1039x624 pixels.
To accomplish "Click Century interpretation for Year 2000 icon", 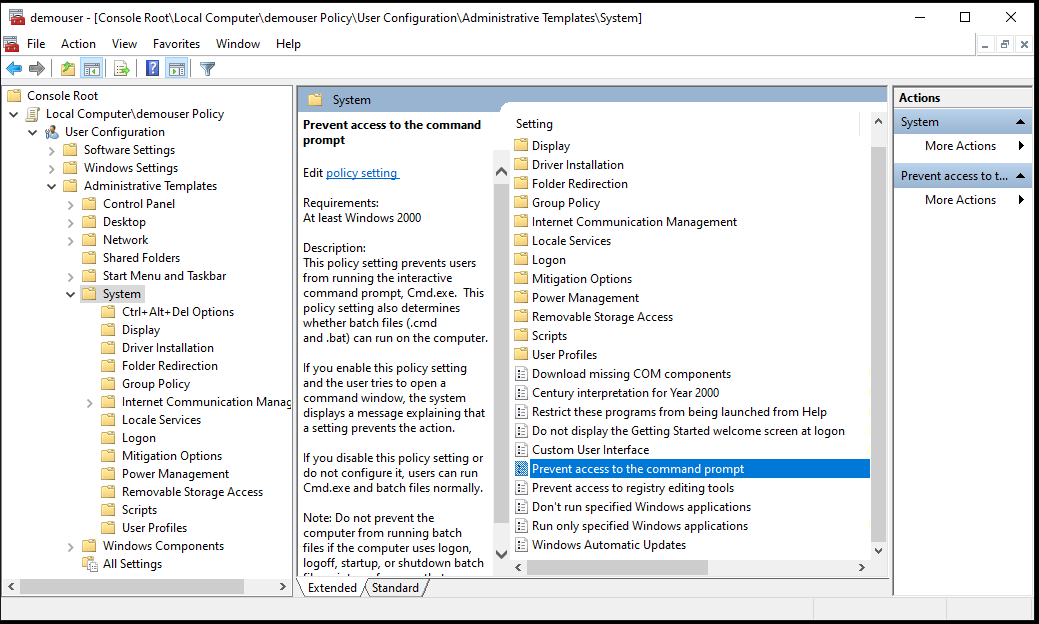I will pos(521,393).
